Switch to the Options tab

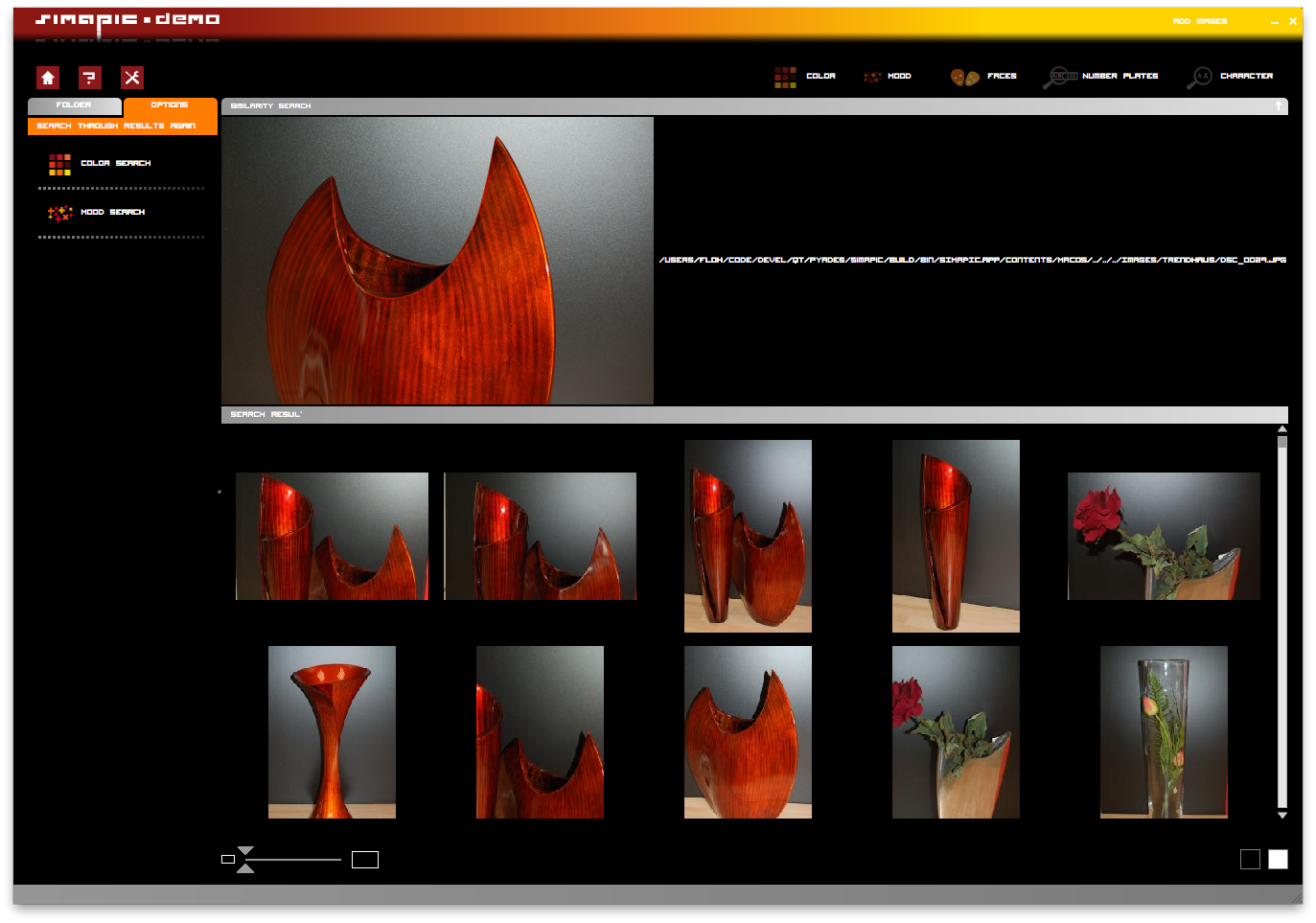[x=169, y=105]
